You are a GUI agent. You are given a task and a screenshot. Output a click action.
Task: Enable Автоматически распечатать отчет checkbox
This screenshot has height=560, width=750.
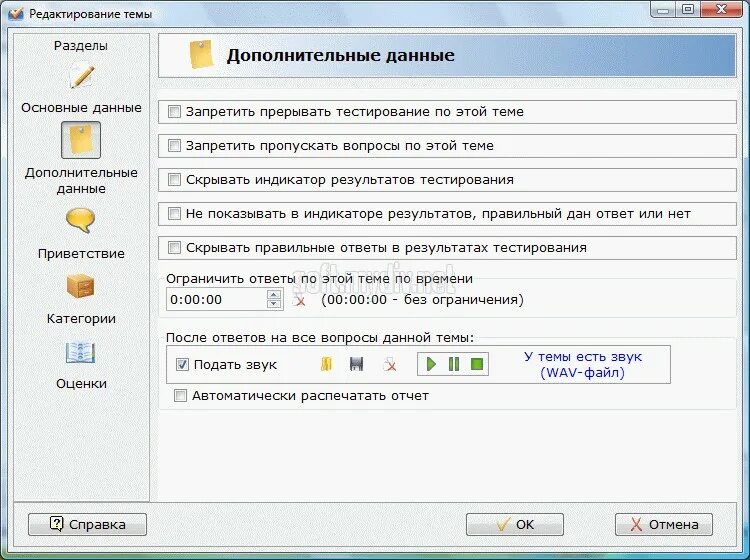tap(180, 396)
